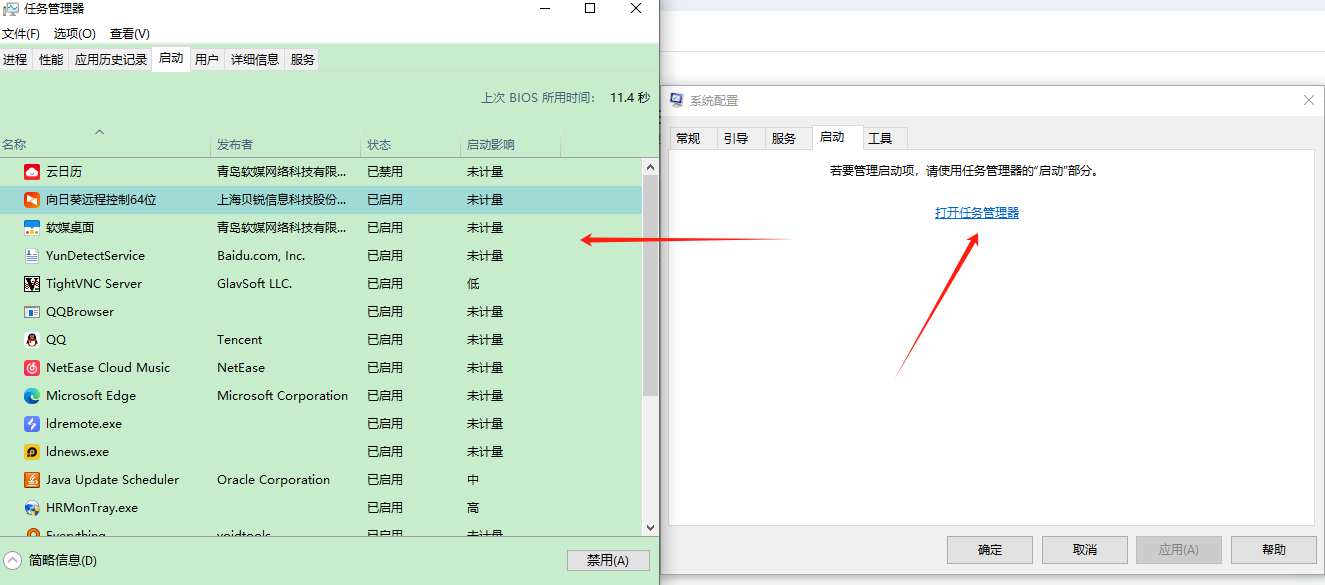The width and height of the screenshot is (1325, 585).
Task: Click the 软媒桌面 icon
Action: pos(32,228)
